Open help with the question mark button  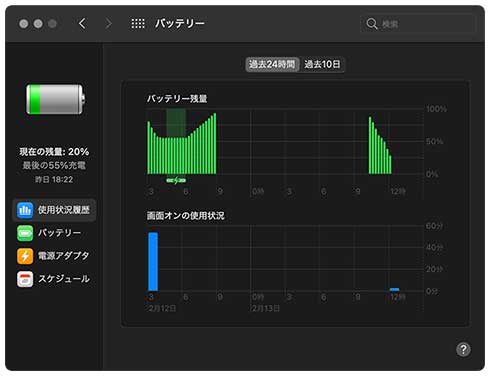(463, 349)
